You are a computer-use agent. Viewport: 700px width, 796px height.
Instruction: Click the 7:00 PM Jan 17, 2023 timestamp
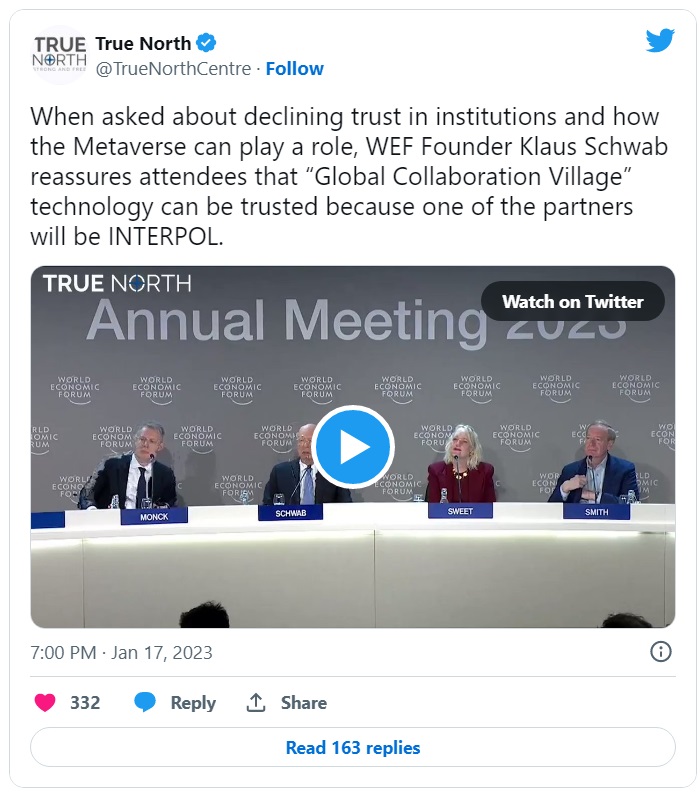click(121, 652)
